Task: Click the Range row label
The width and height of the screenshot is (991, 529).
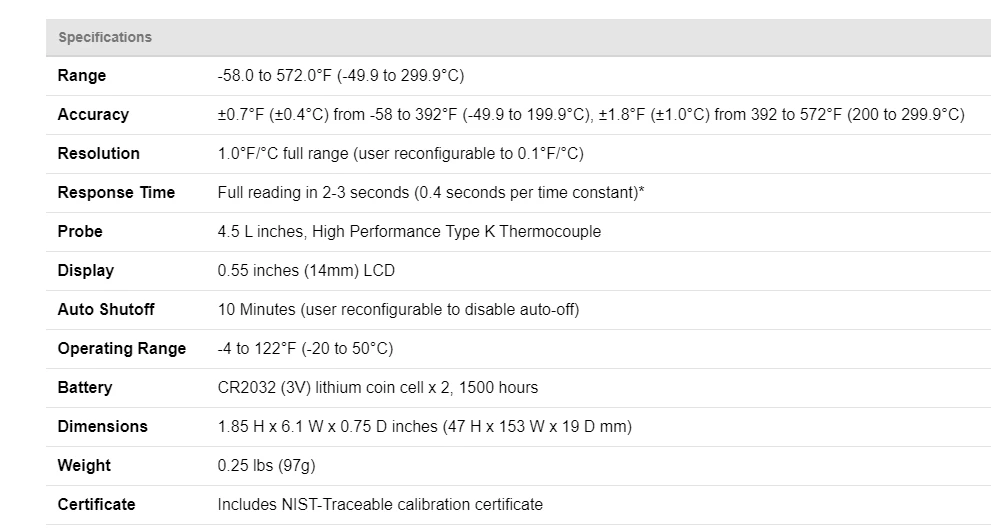Action: click(82, 76)
